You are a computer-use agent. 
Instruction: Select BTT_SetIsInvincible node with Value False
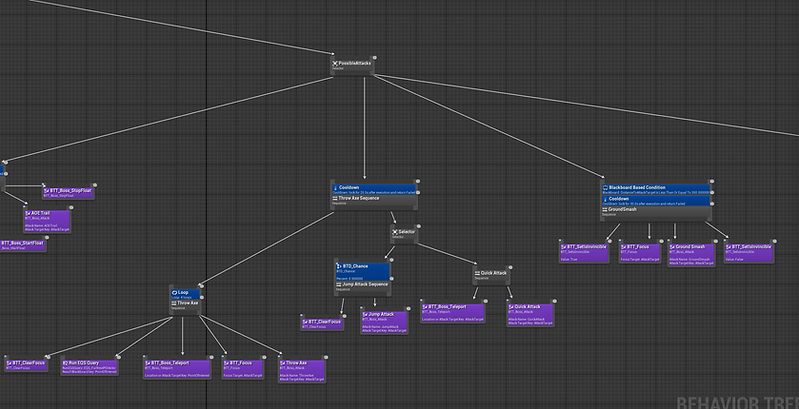749,253
